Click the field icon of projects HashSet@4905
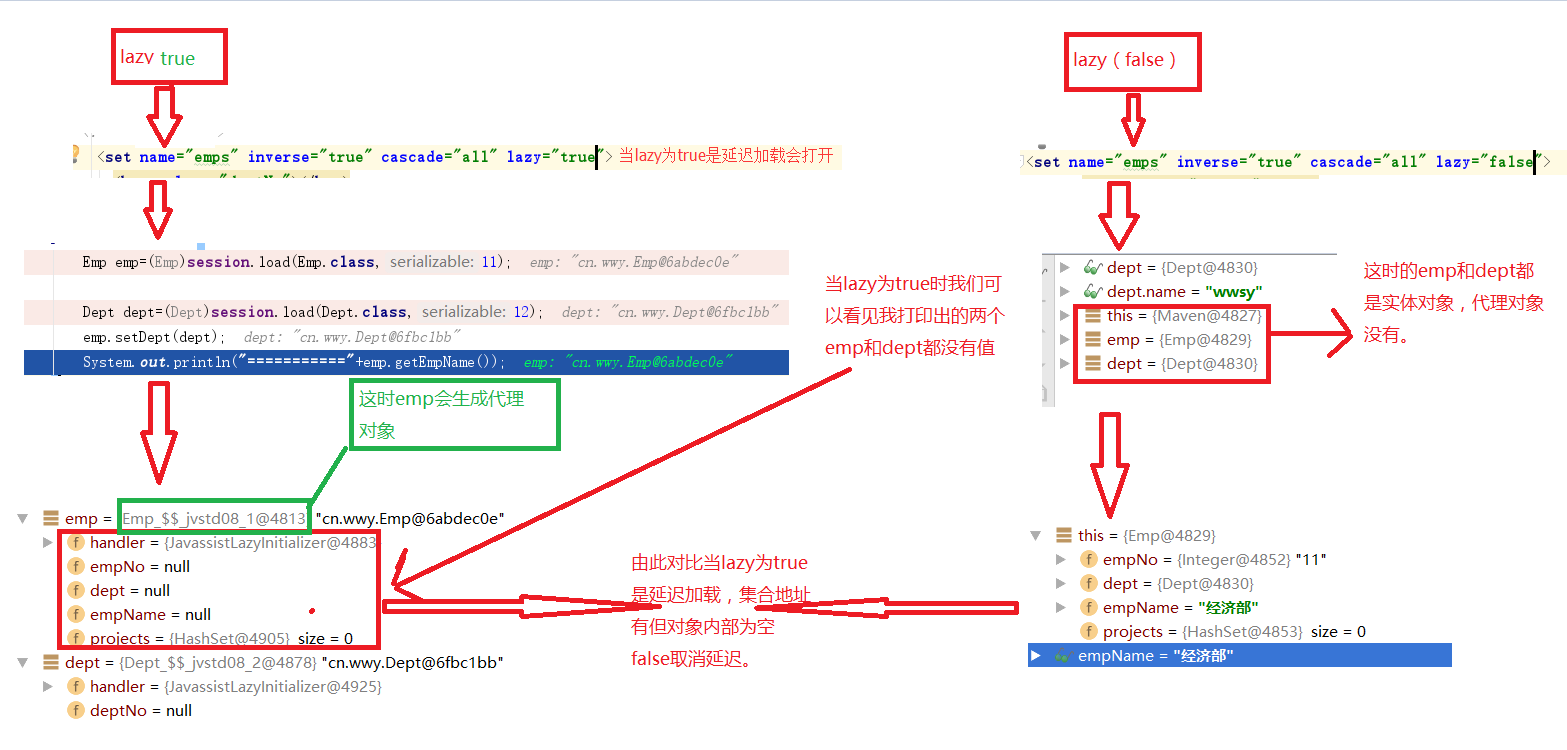Image resolution: width=1567 pixels, height=750 pixels. pyautogui.click(x=75, y=638)
